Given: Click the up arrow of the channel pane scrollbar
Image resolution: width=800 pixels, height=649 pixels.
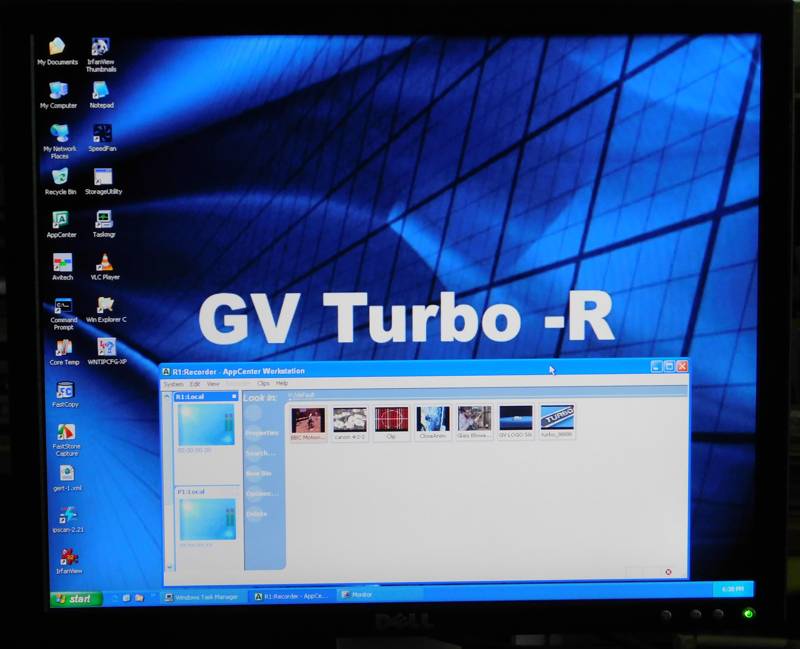Looking at the screenshot, I should tap(166, 396).
